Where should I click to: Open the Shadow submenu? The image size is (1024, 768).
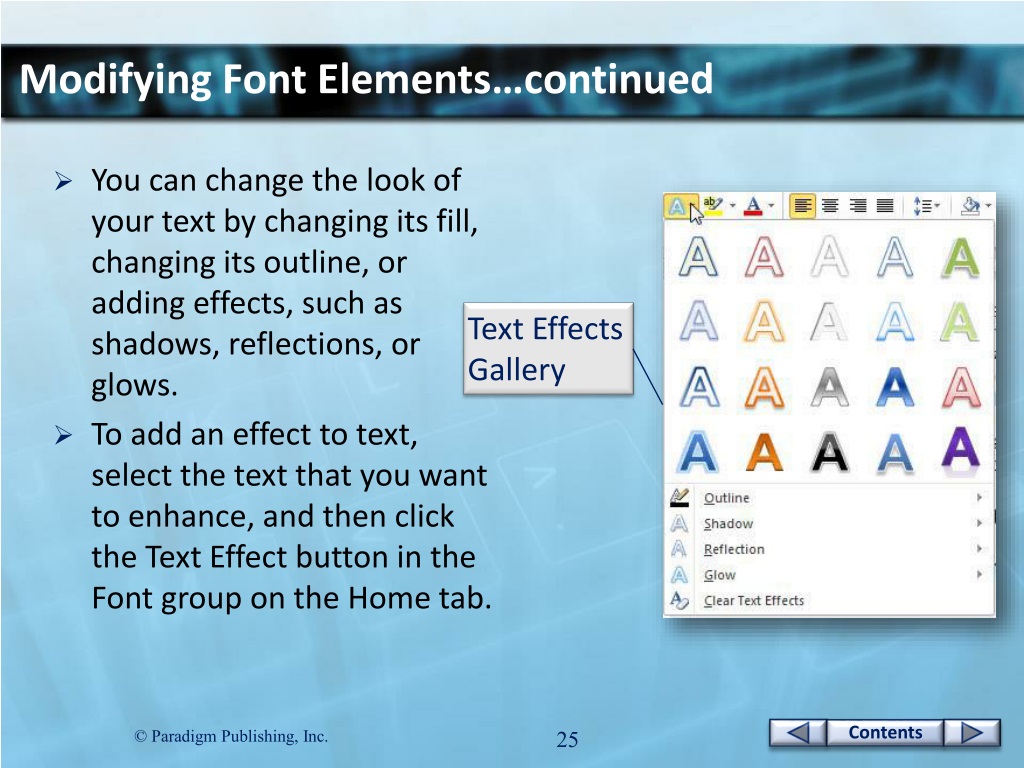point(829,524)
